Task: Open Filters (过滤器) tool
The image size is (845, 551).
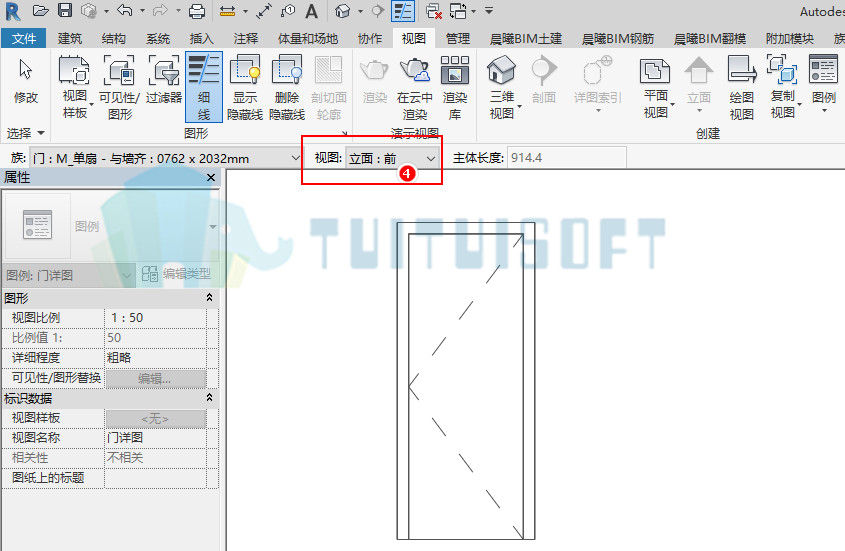Action: [164, 81]
